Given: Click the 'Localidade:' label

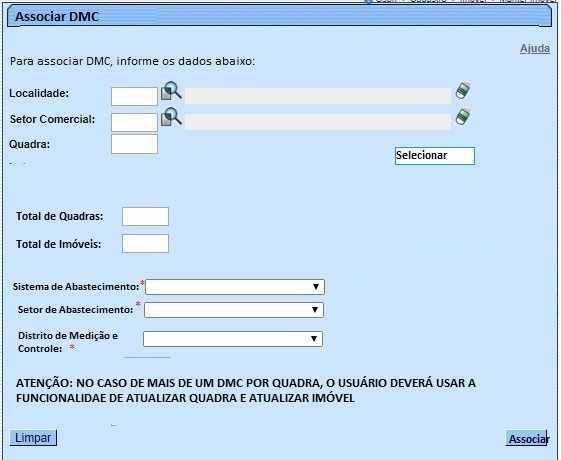Looking at the screenshot, I should click(39, 93).
